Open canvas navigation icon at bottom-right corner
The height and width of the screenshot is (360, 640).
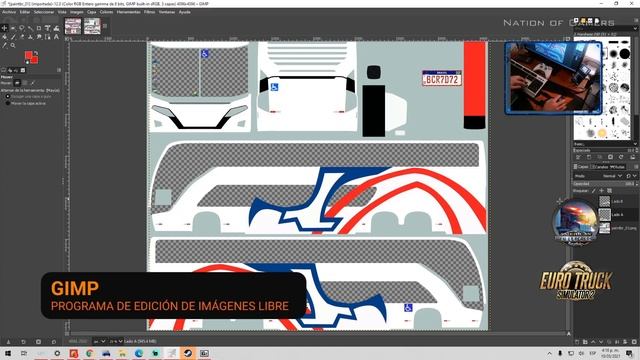pos(569,334)
